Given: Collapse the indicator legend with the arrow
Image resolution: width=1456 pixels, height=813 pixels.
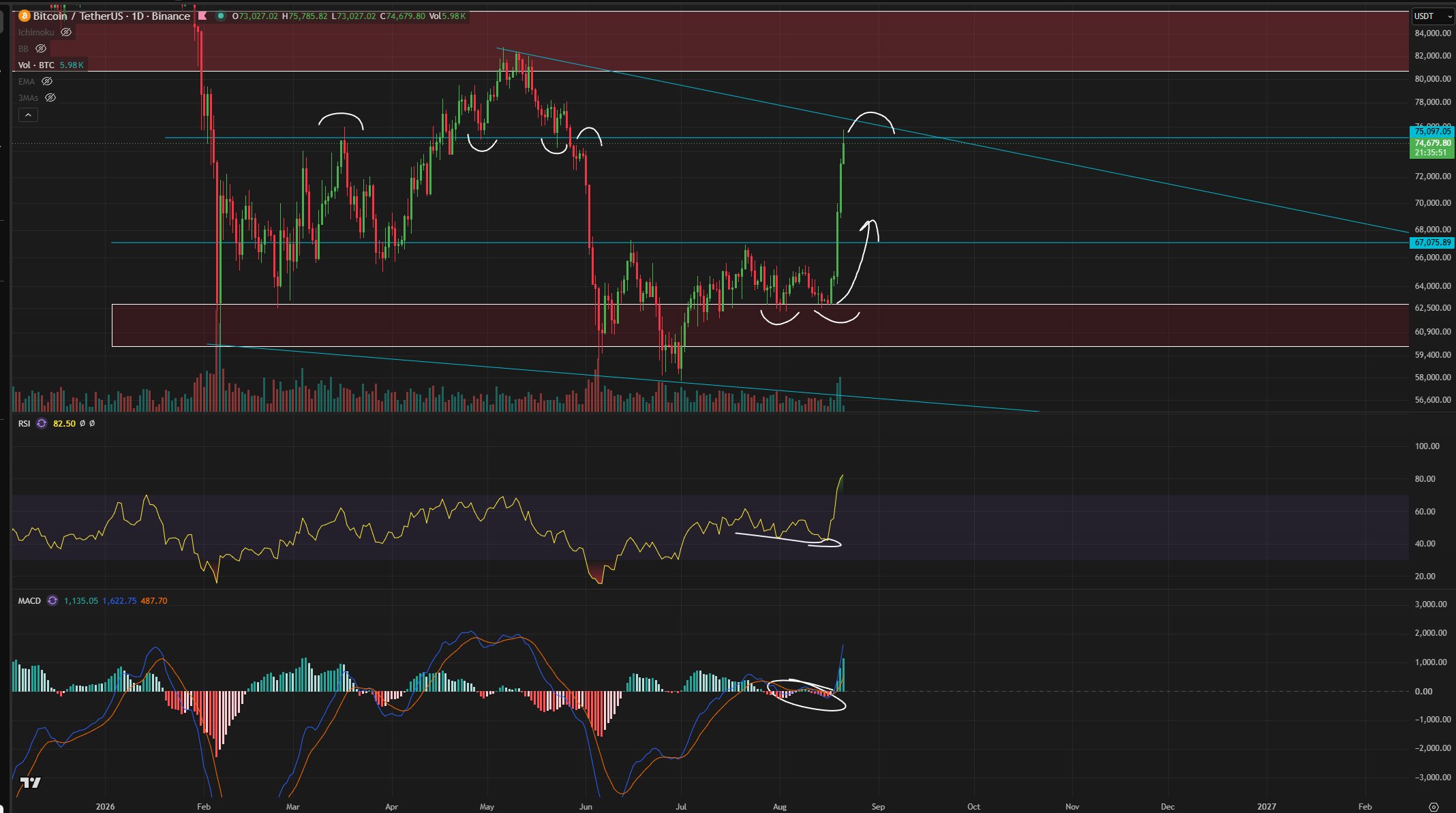Looking at the screenshot, I should click(28, 115).
